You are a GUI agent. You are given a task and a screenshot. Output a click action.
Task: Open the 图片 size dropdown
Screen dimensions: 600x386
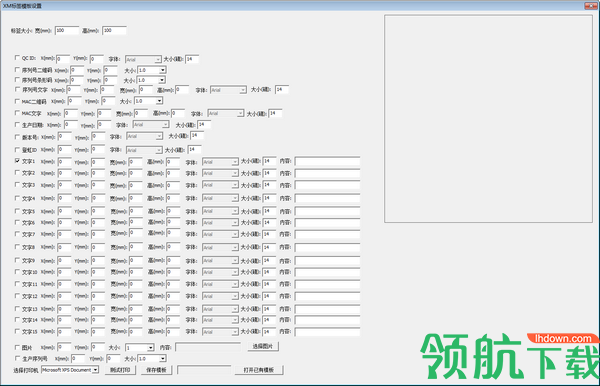(x=150, y=347)
